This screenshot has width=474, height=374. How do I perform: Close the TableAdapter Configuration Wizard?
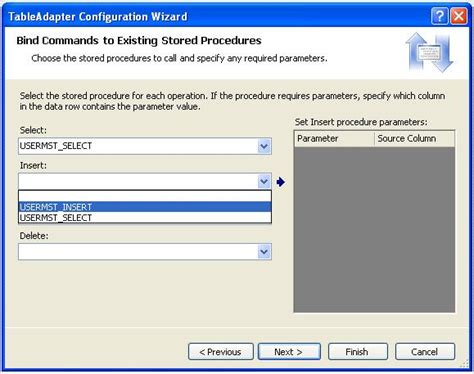(459, 16)
